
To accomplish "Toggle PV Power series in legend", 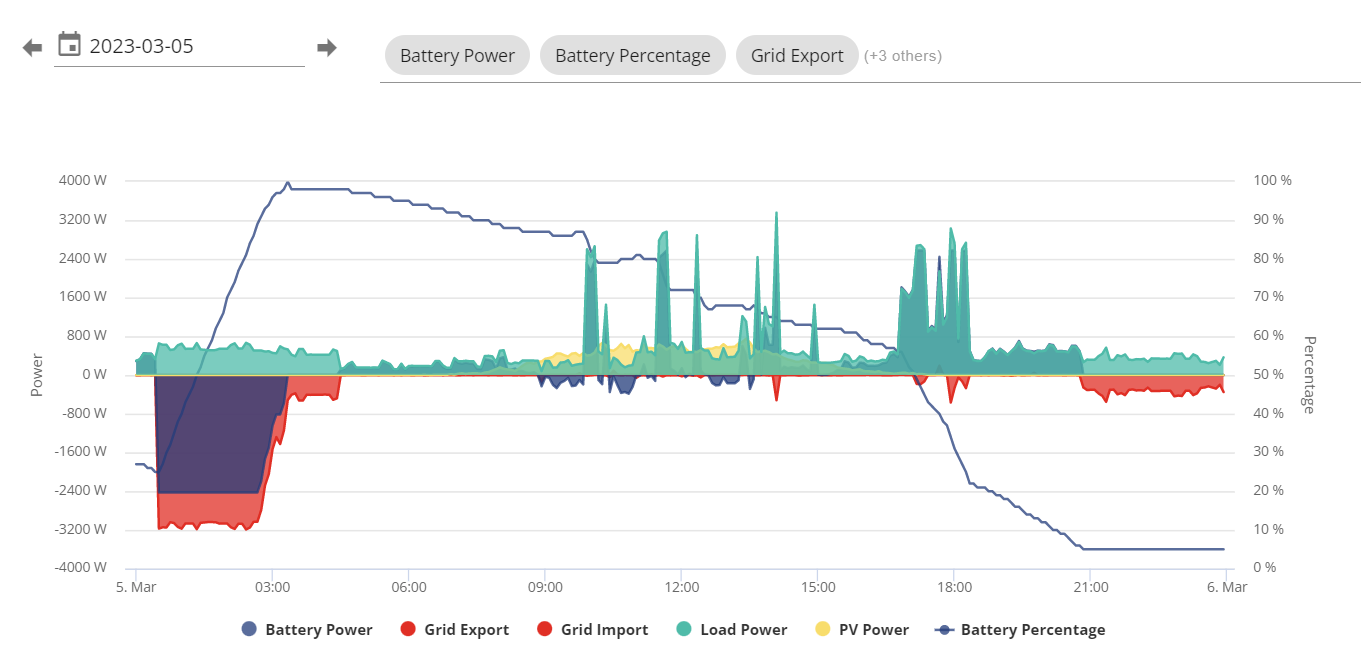I will tap(862, 630).
